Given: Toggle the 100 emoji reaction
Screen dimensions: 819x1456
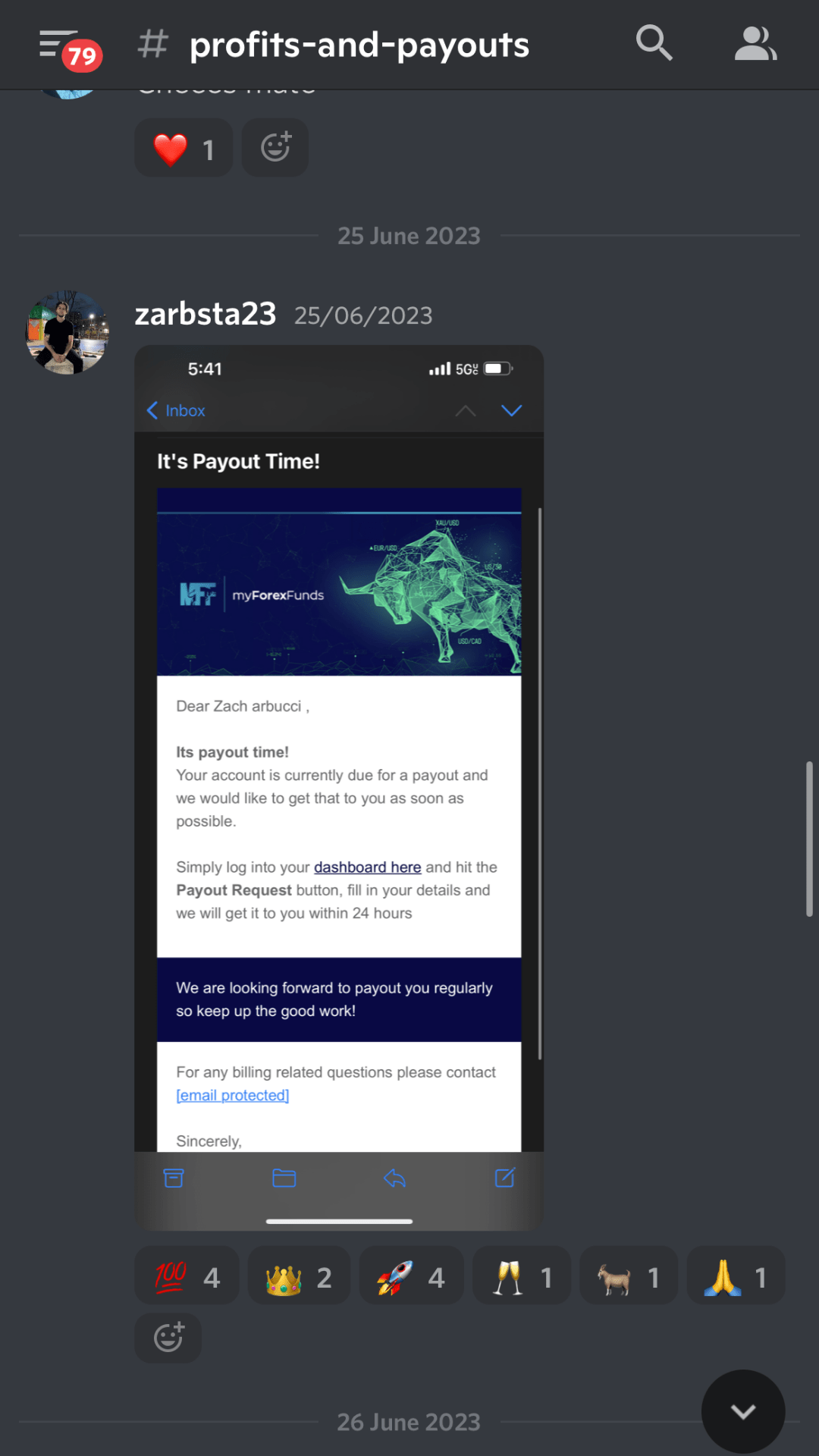Looking at the screenshot, I should coord(187,1276).
